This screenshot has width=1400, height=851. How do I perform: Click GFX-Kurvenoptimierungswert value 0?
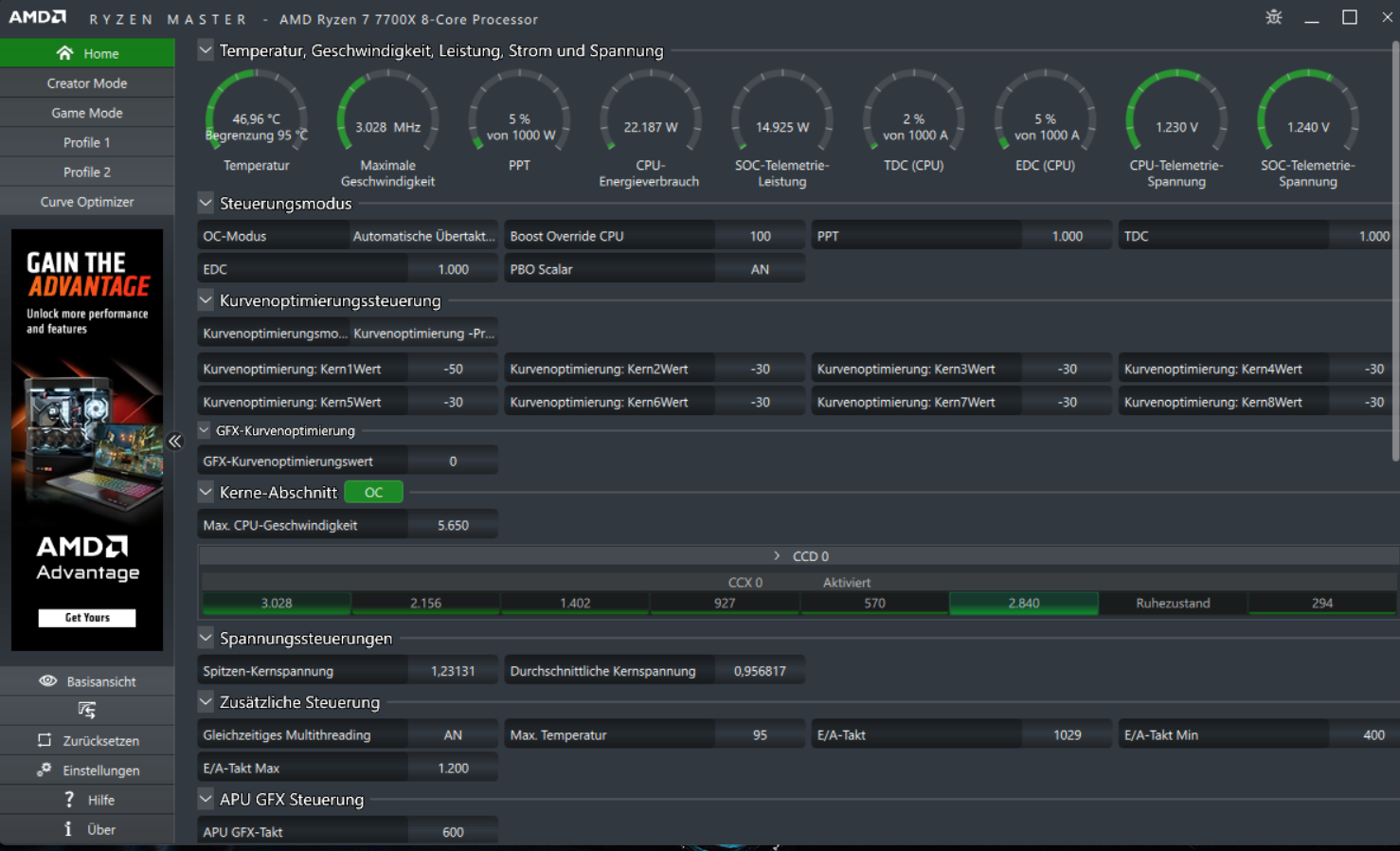coord(453,461)
